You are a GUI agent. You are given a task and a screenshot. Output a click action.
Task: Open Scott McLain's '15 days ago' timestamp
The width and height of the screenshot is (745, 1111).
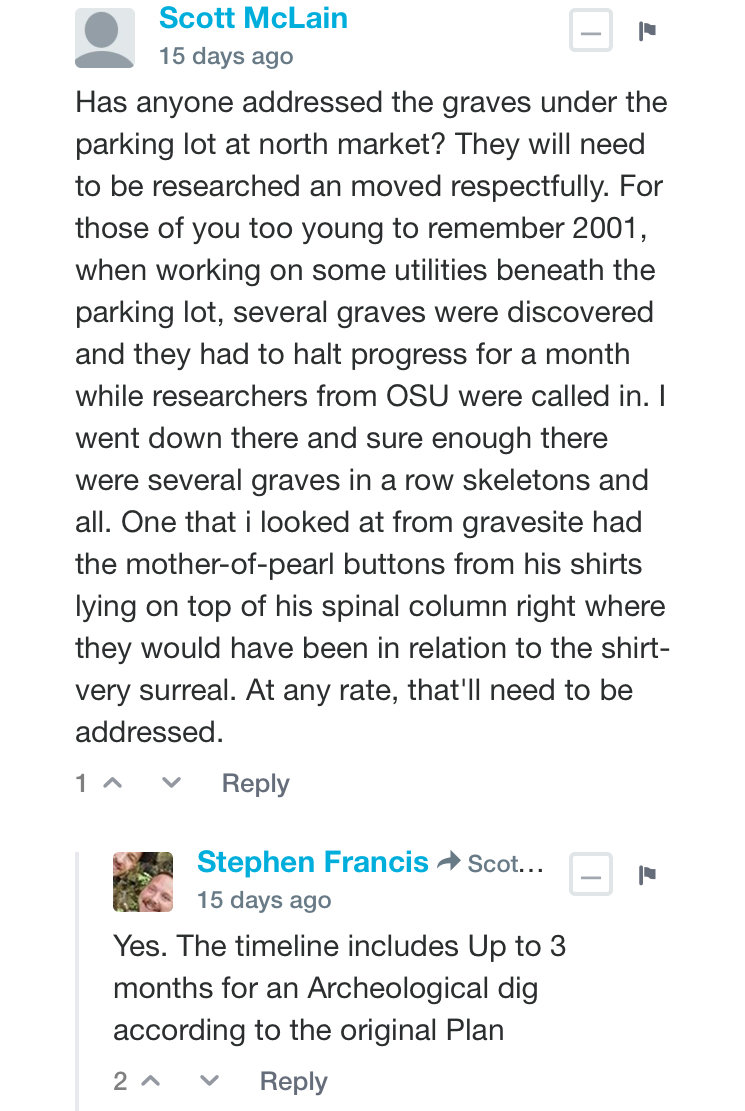point(225,56)
